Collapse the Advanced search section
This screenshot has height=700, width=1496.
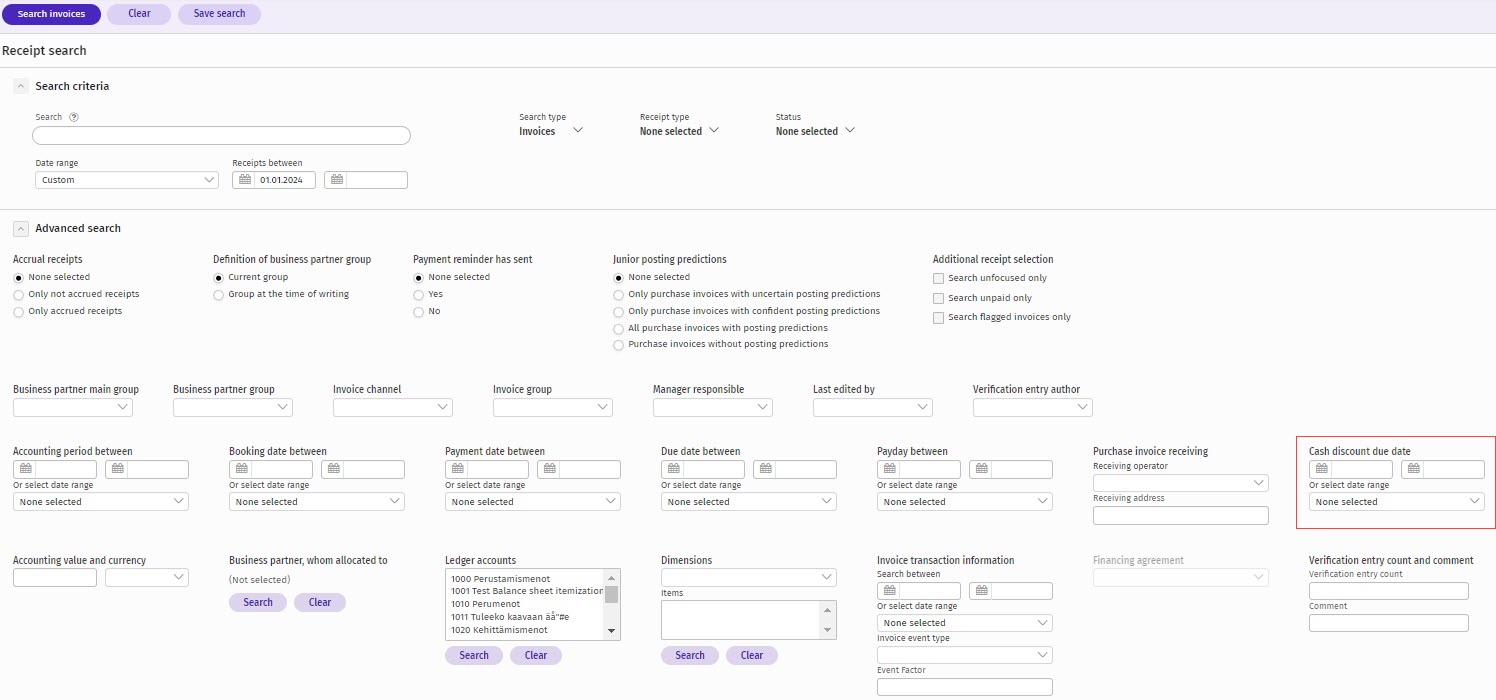click(20, 228)
